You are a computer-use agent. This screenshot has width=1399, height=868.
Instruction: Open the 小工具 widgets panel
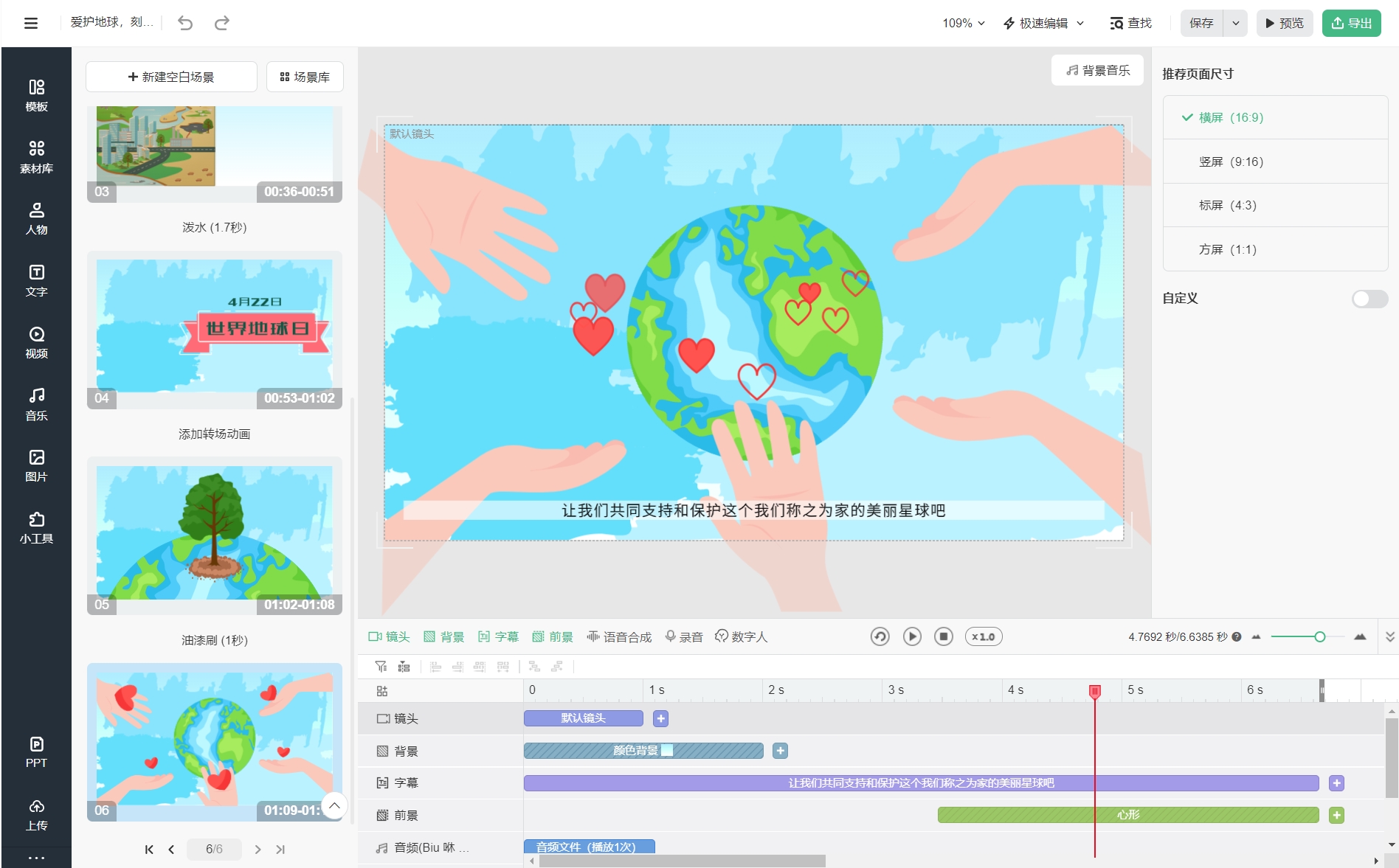click(36, 528)
